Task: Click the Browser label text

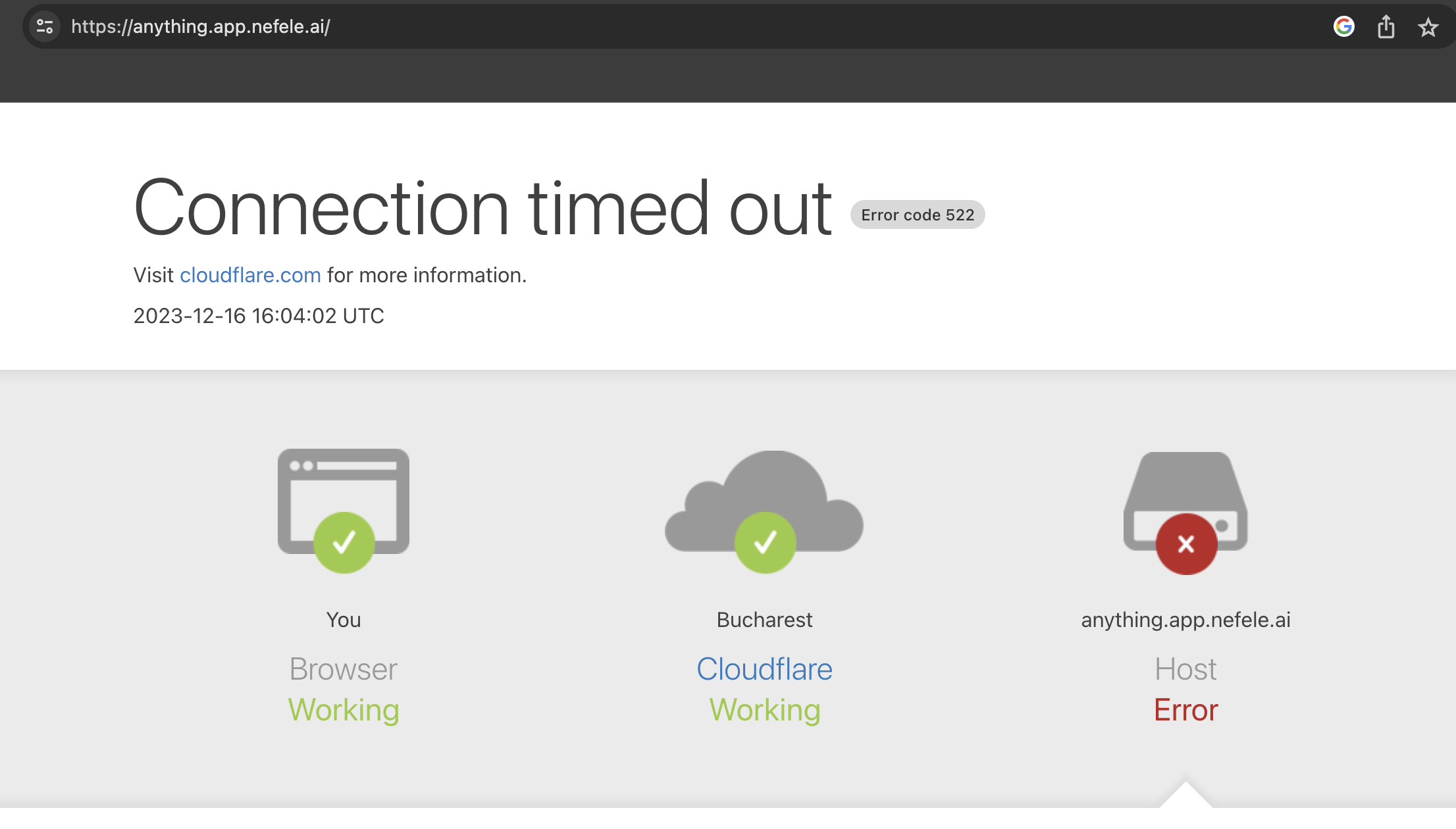Action: click(x=343, y=669)
